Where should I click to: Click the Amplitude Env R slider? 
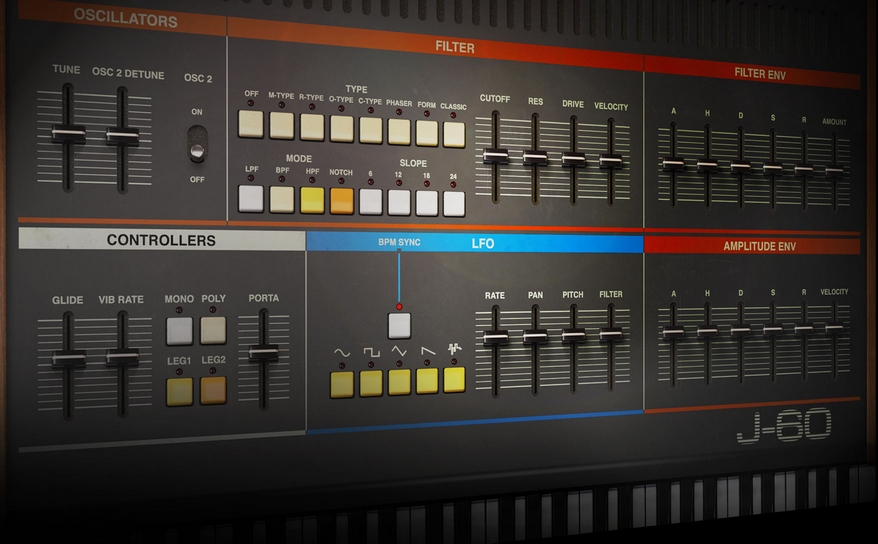pos(804,329)
